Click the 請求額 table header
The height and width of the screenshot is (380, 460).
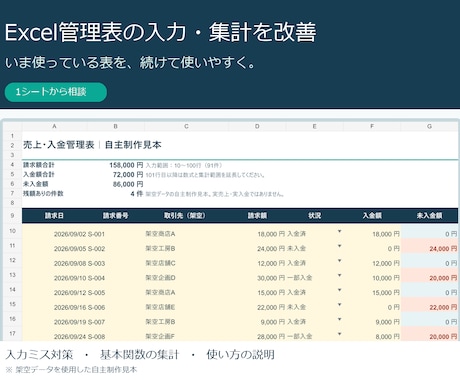click(257, 216)
